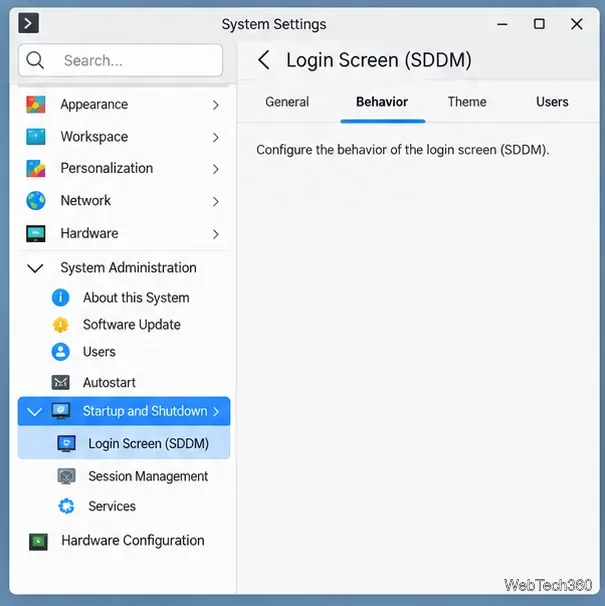The image size is (605, 606).
Task: Open Software Update entry
Action: click(131, 325)
